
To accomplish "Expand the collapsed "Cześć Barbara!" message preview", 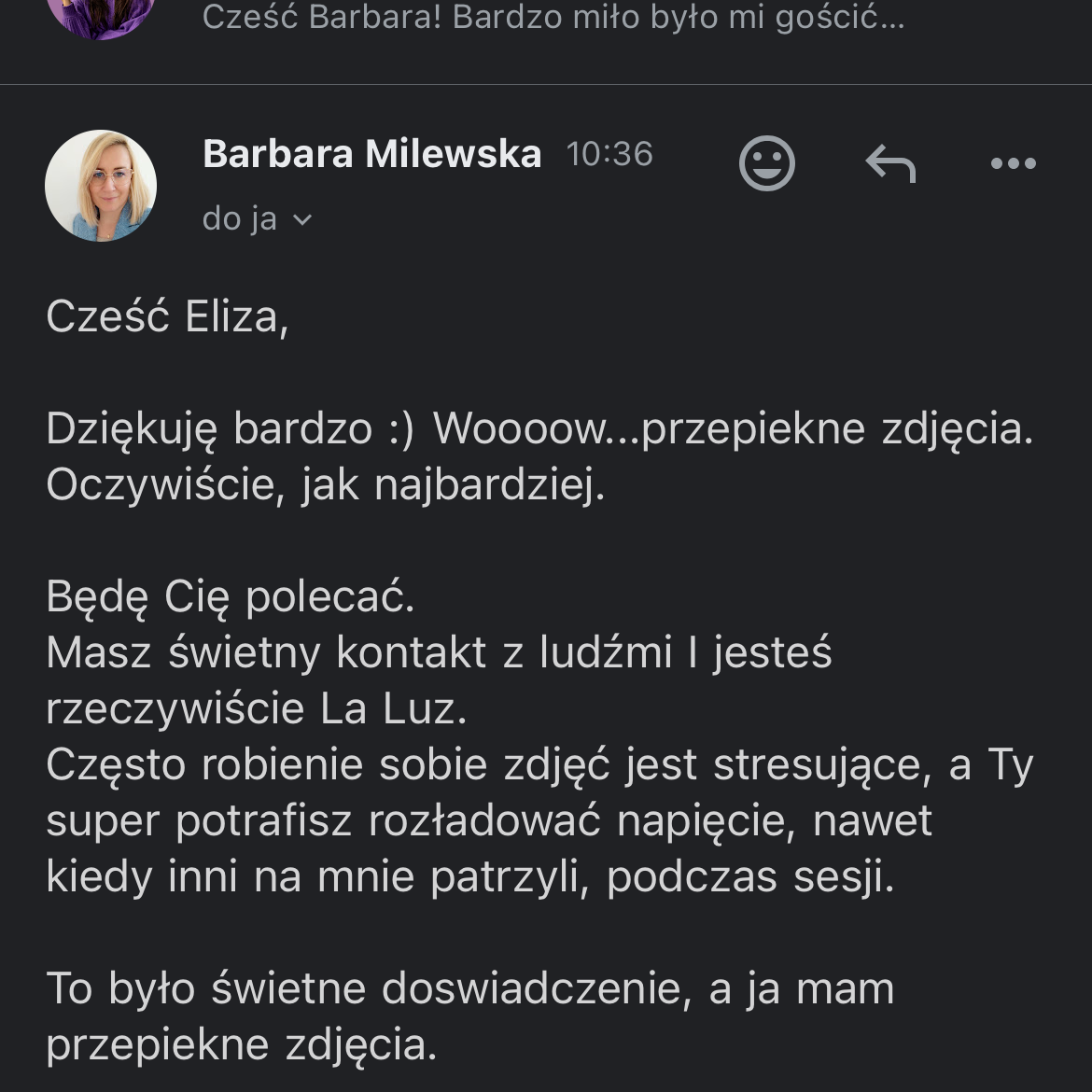I will [x=553, y=17].
